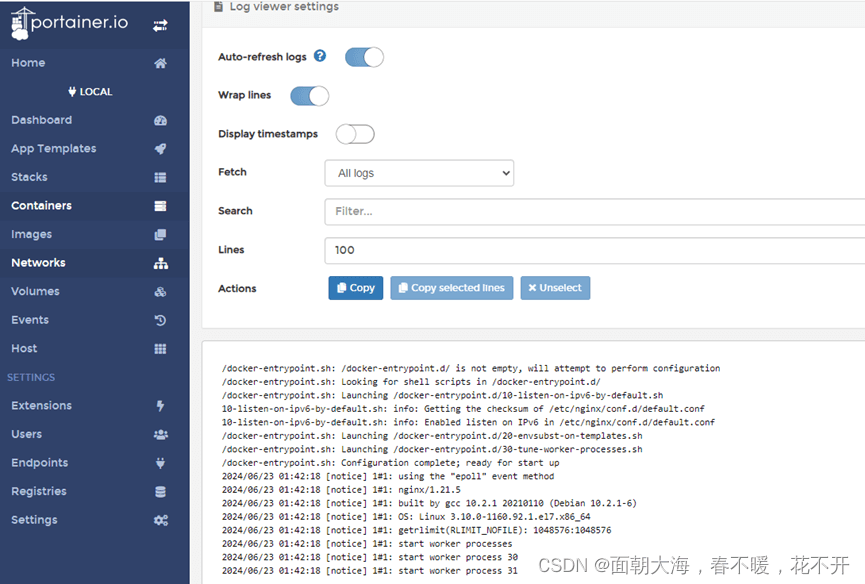Go to the Images section
Screen dimensions: 865x584
pos(31,234)
